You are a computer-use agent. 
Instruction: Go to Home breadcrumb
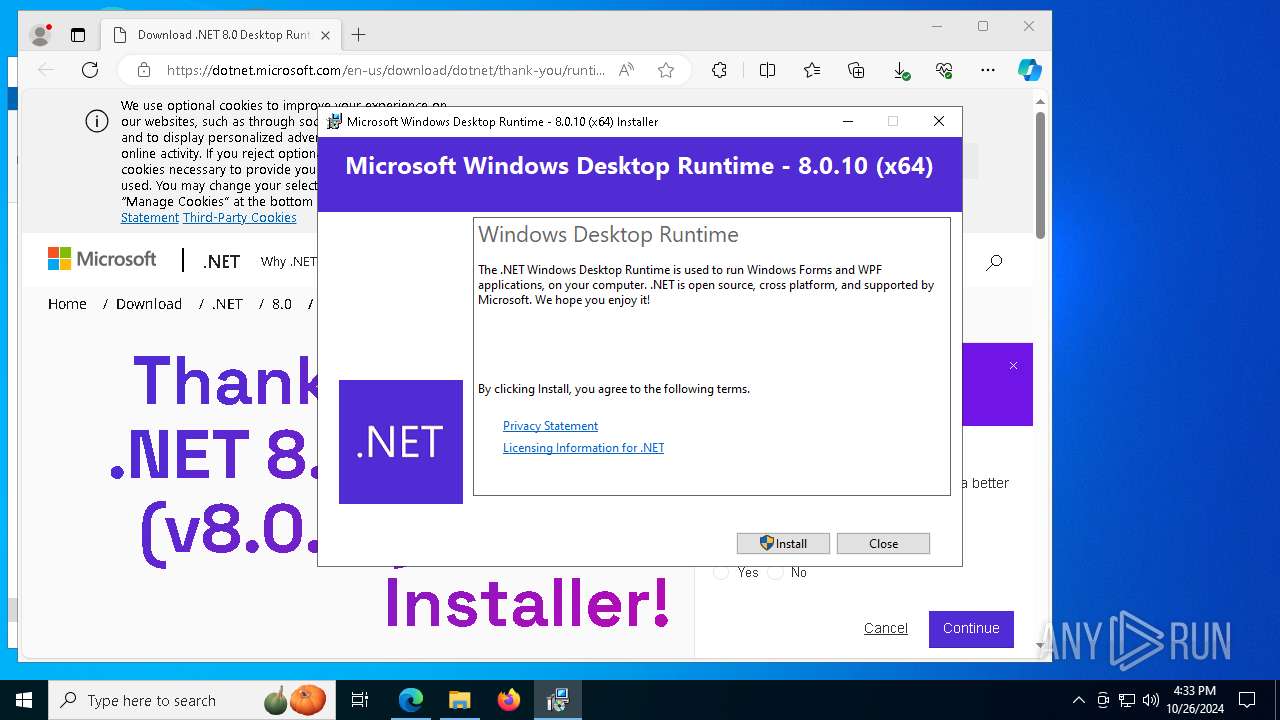tap(67, 304)
